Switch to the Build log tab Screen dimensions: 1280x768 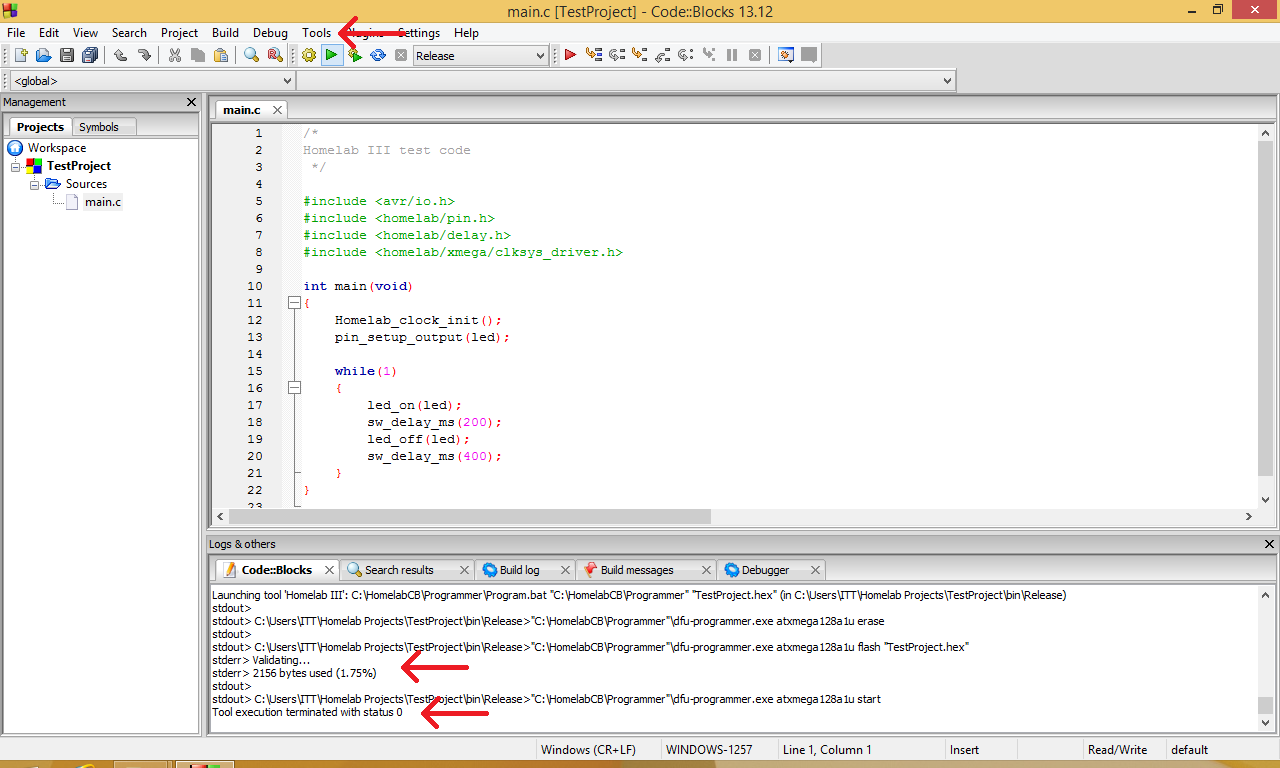click(518, 570)
